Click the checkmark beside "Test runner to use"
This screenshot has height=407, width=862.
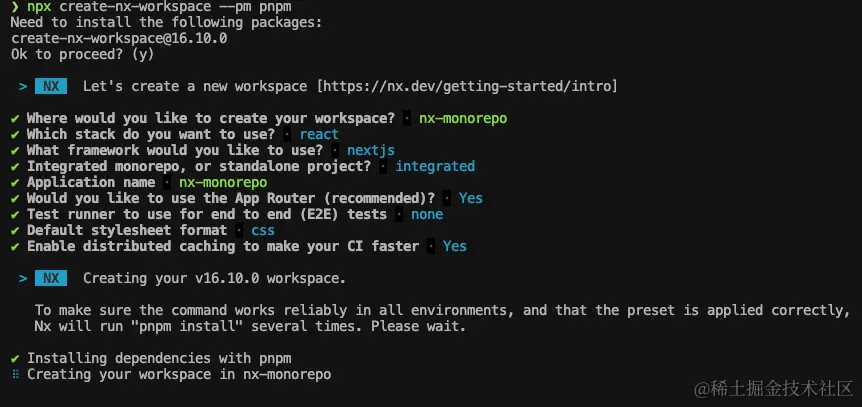point(15,214)
